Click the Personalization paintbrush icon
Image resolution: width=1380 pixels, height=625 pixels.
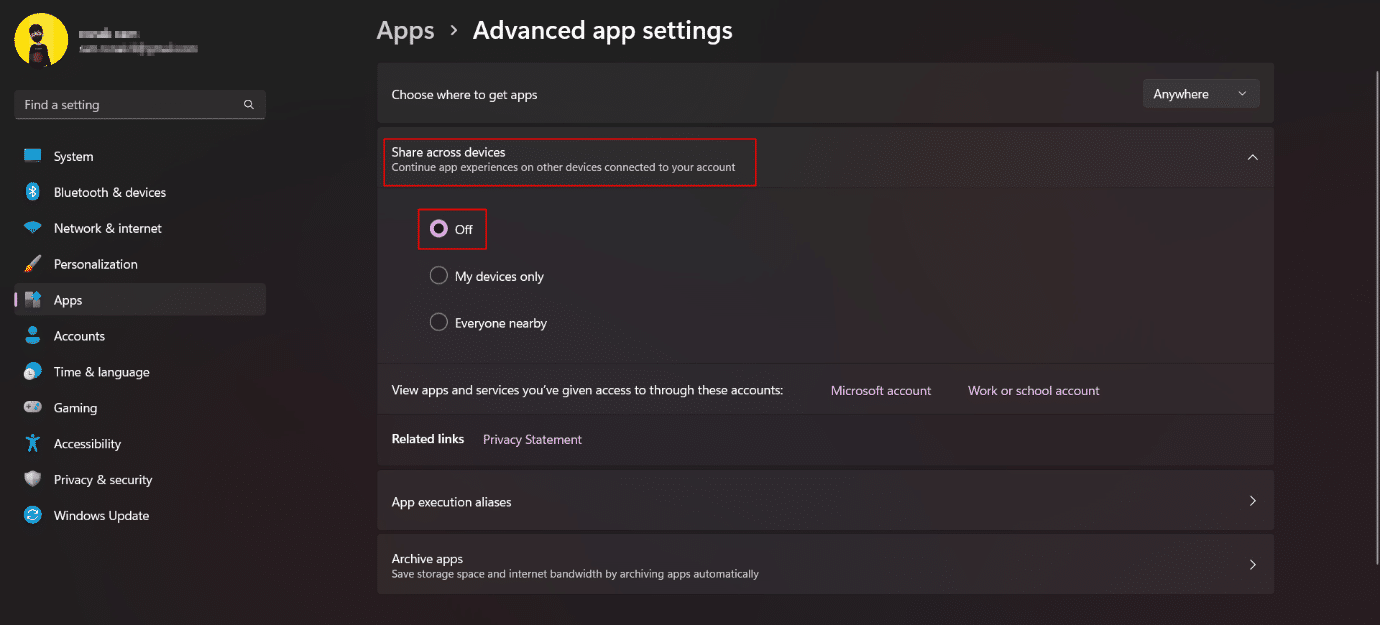coord(33,264)
